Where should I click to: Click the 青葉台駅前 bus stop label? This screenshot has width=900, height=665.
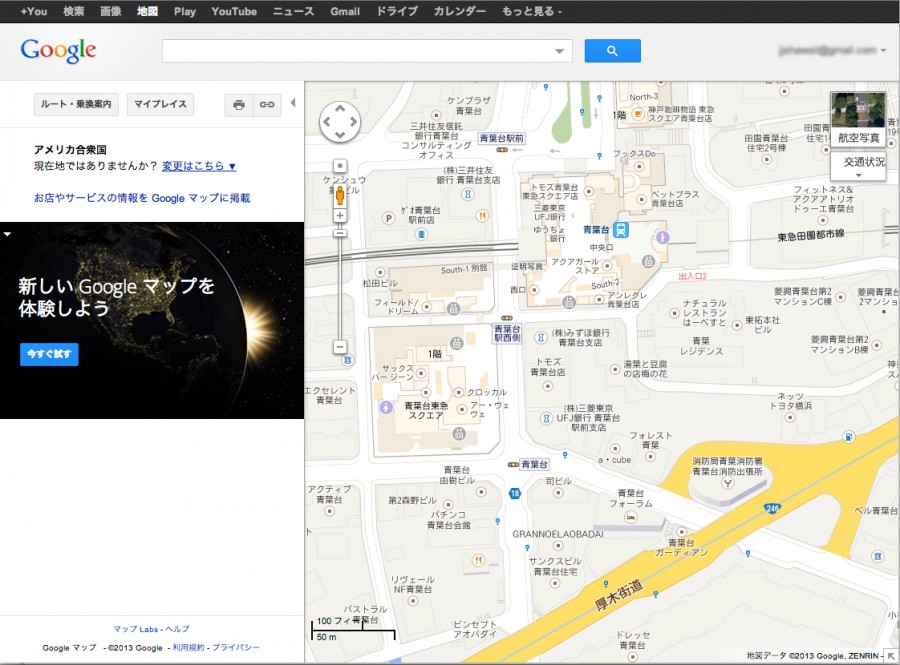tap(502, 138)
